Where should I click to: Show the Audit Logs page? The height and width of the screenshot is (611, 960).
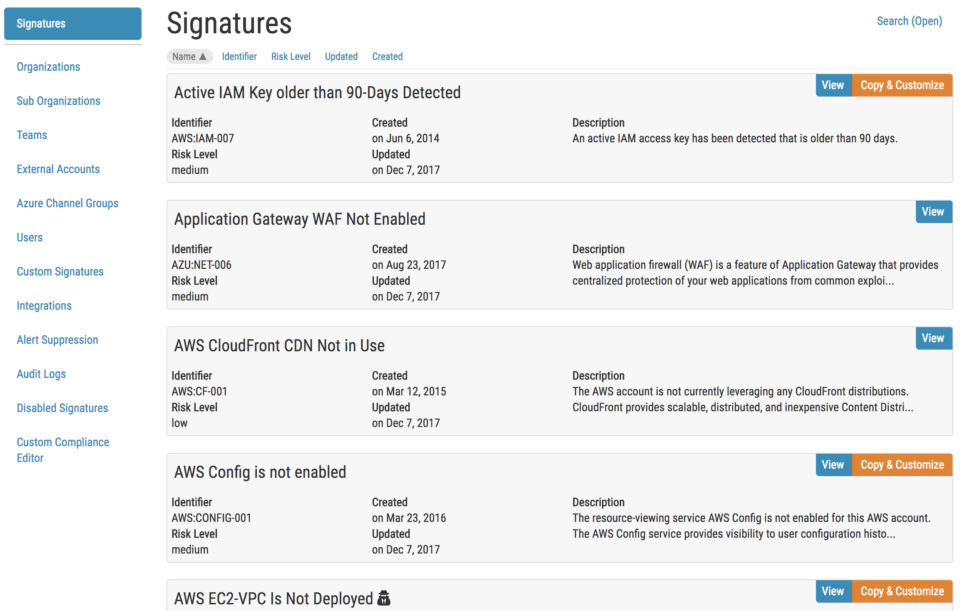pyautogui.click(x=41, y=374)
